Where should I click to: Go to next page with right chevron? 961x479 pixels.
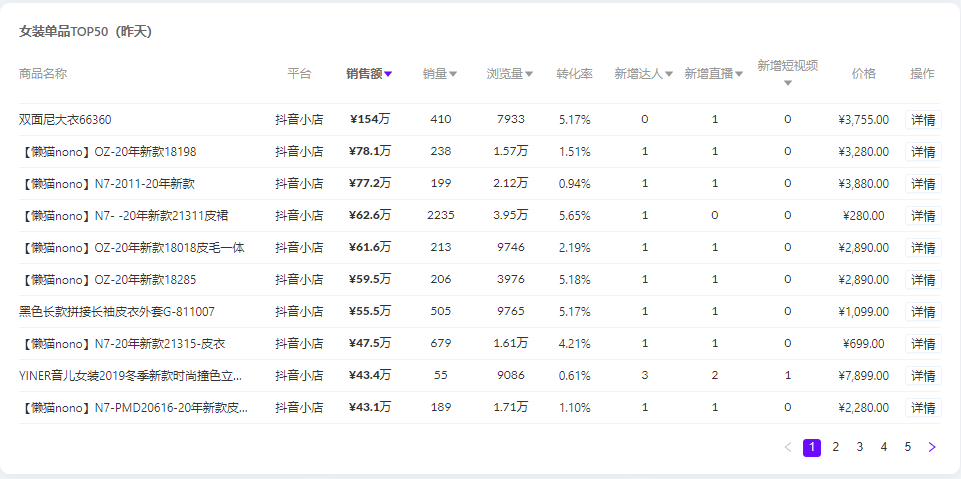coord(932,447)
